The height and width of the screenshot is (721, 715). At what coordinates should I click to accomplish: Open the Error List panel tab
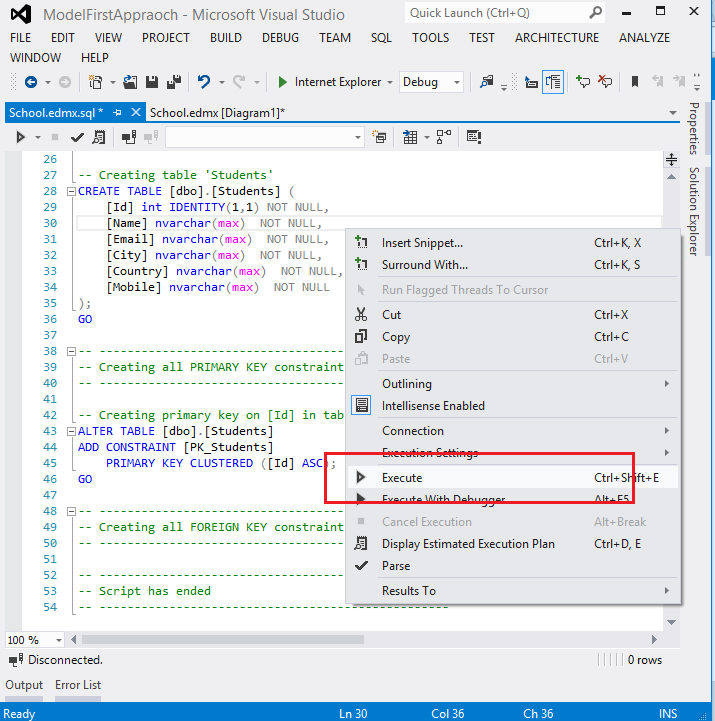coord(78,685)
